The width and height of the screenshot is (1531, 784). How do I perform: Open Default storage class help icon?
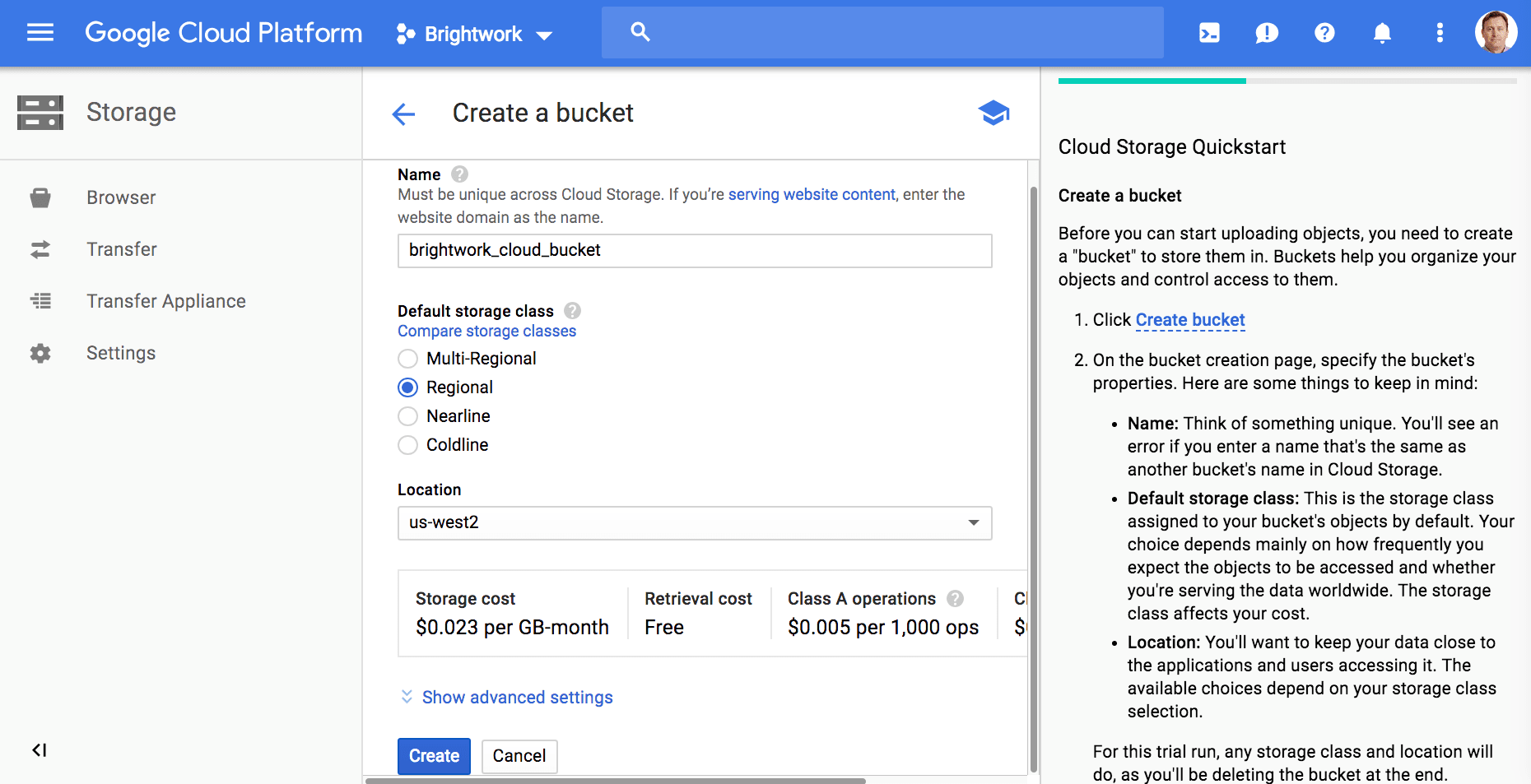click(573, 311)
